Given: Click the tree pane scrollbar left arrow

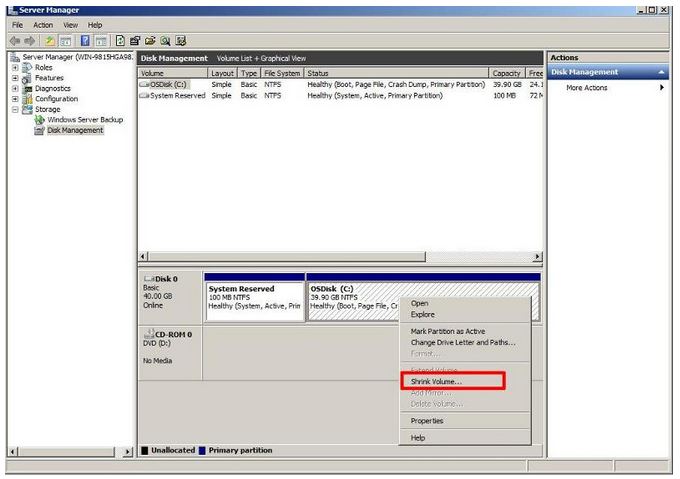Looking at the screenshot, I should point(13,452).
